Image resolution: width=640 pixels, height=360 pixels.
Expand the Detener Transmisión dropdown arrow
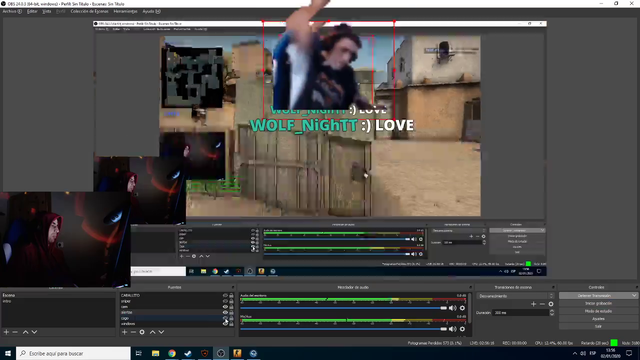(634, 296)
